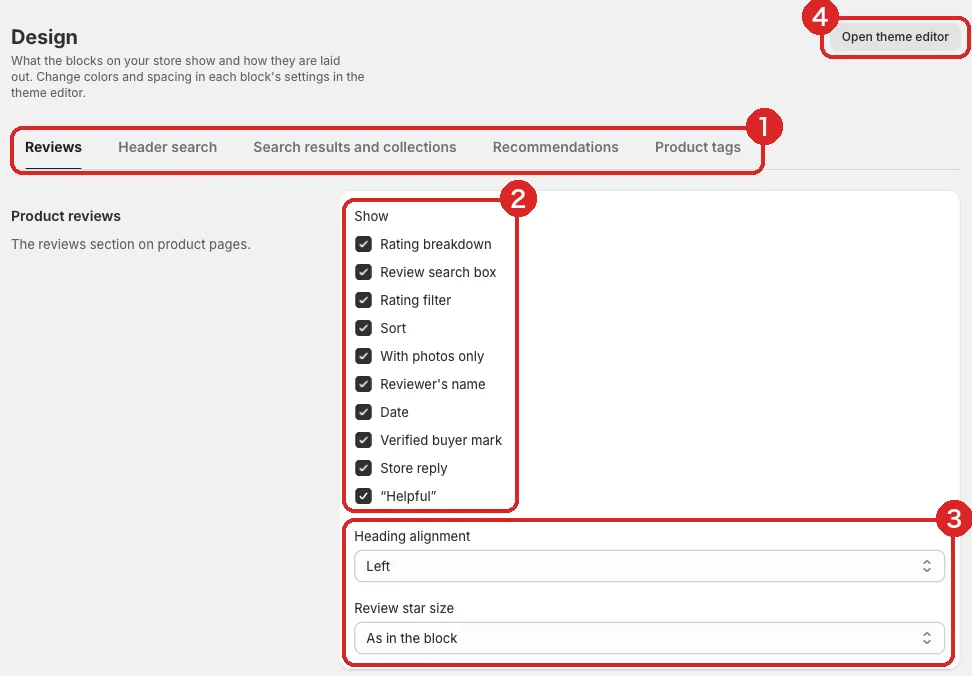972x676 pixels.
Task: Go to the Recommendations tab
Action: point(555,147)
